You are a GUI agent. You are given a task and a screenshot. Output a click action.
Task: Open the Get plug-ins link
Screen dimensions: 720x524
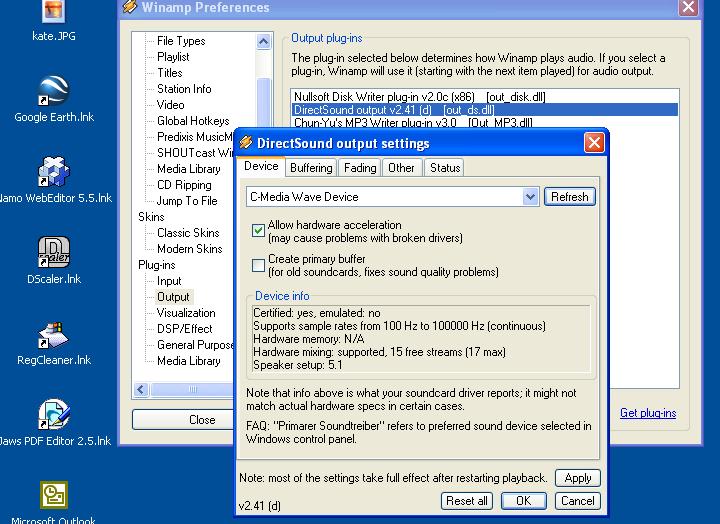[648, 413]
